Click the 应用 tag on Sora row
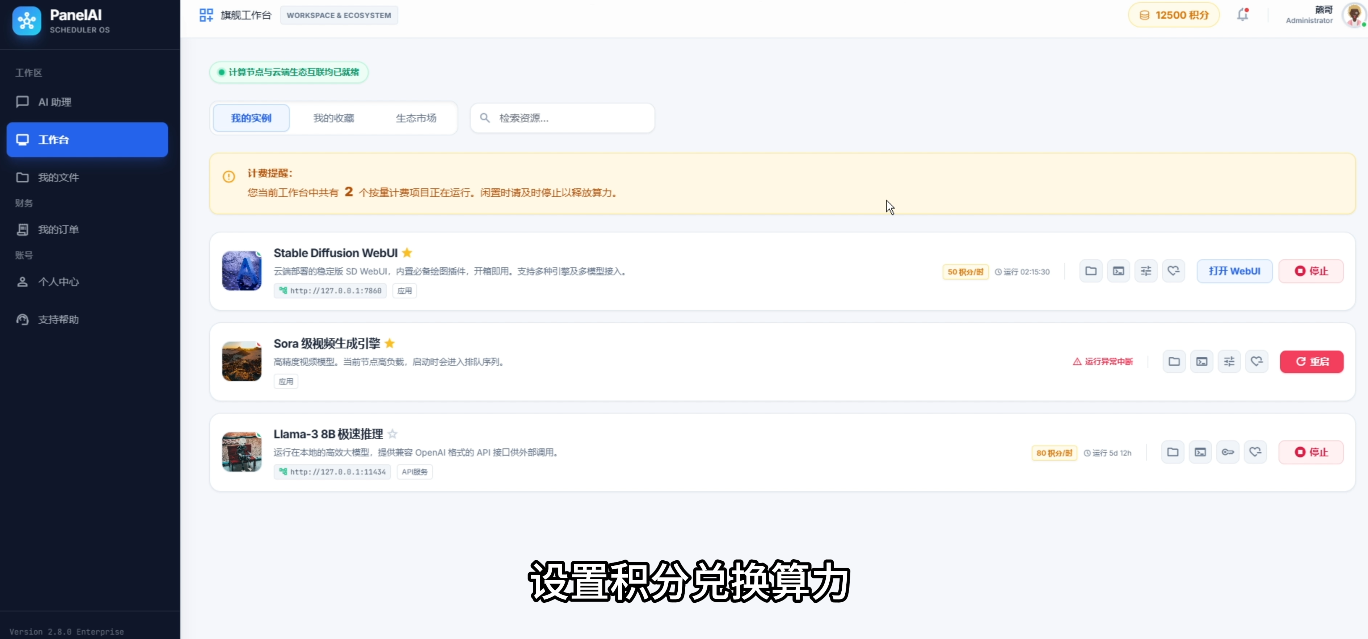This screenshot has height=639, width=1368. (x=286, y=382)
